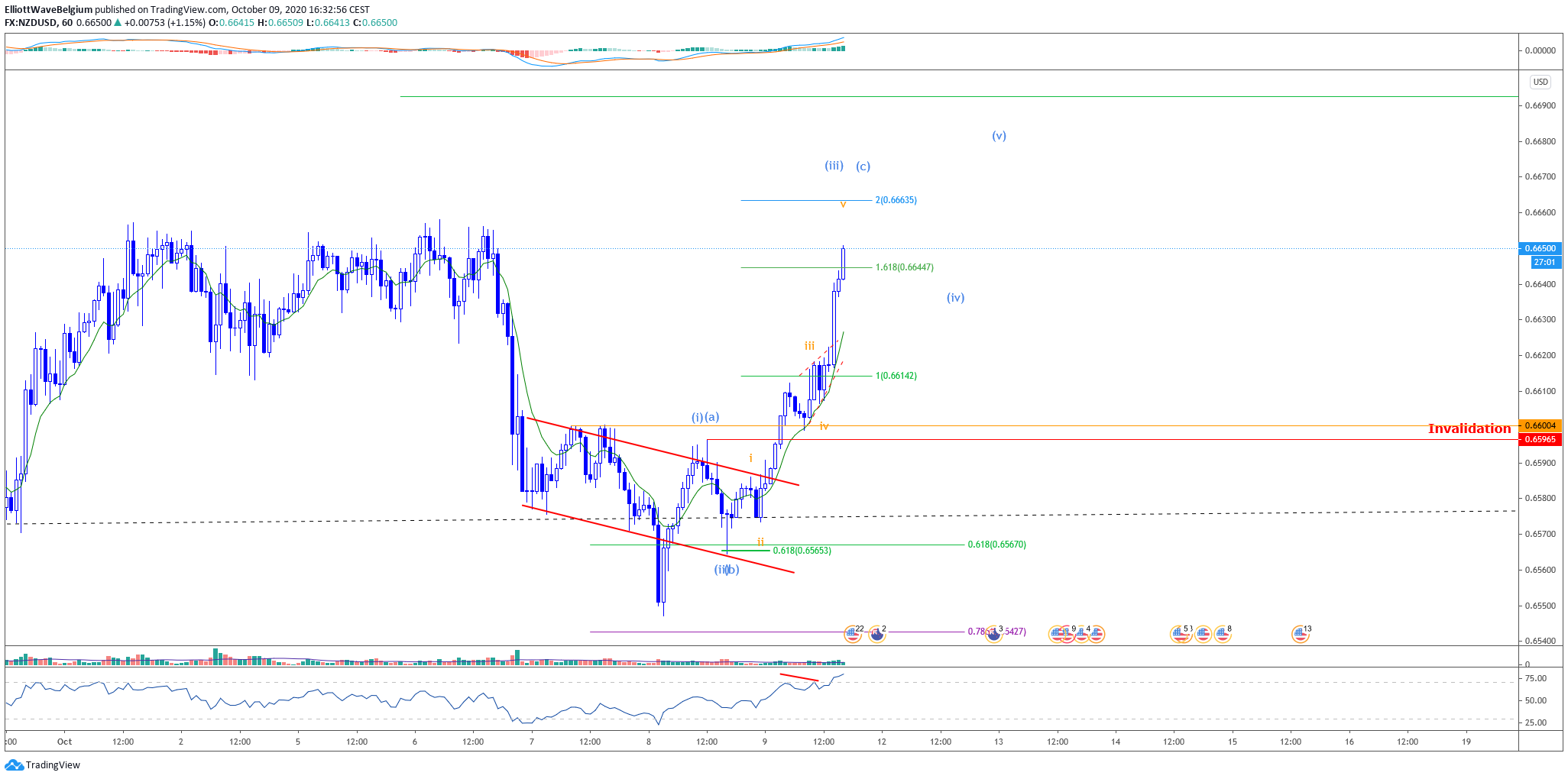Click the TradingView logo at bottom left

click(x=42, y=764)
